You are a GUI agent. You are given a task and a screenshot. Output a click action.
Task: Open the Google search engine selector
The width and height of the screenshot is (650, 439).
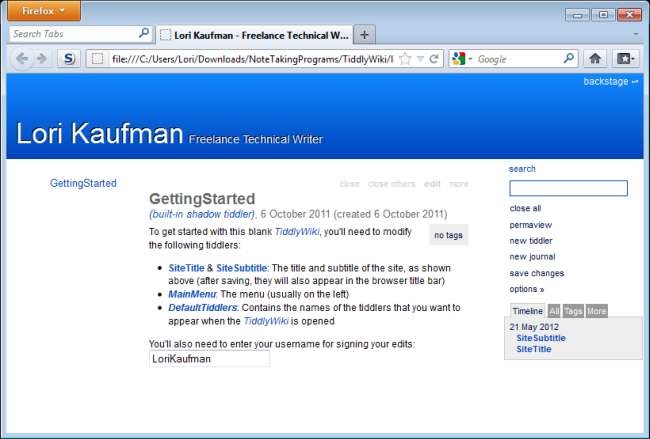tap(462, 59)
